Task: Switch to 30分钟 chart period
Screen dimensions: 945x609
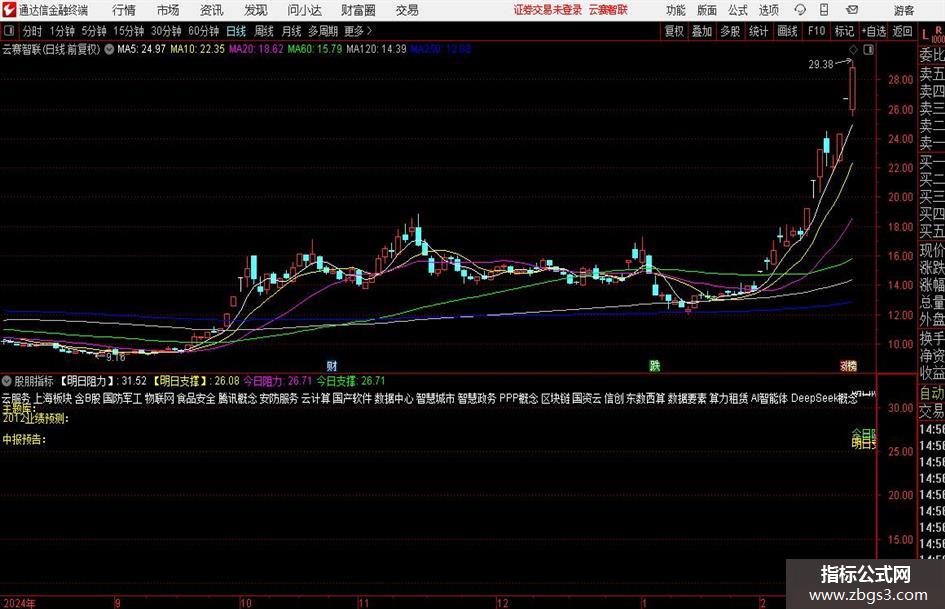Action: (166, 31)
